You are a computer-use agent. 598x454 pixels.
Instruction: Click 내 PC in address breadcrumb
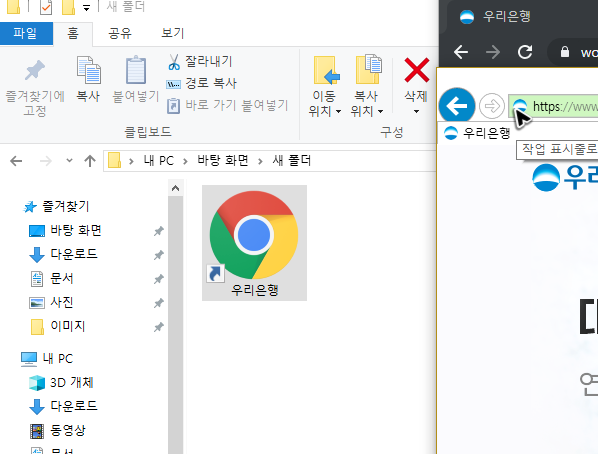[159, 161]
